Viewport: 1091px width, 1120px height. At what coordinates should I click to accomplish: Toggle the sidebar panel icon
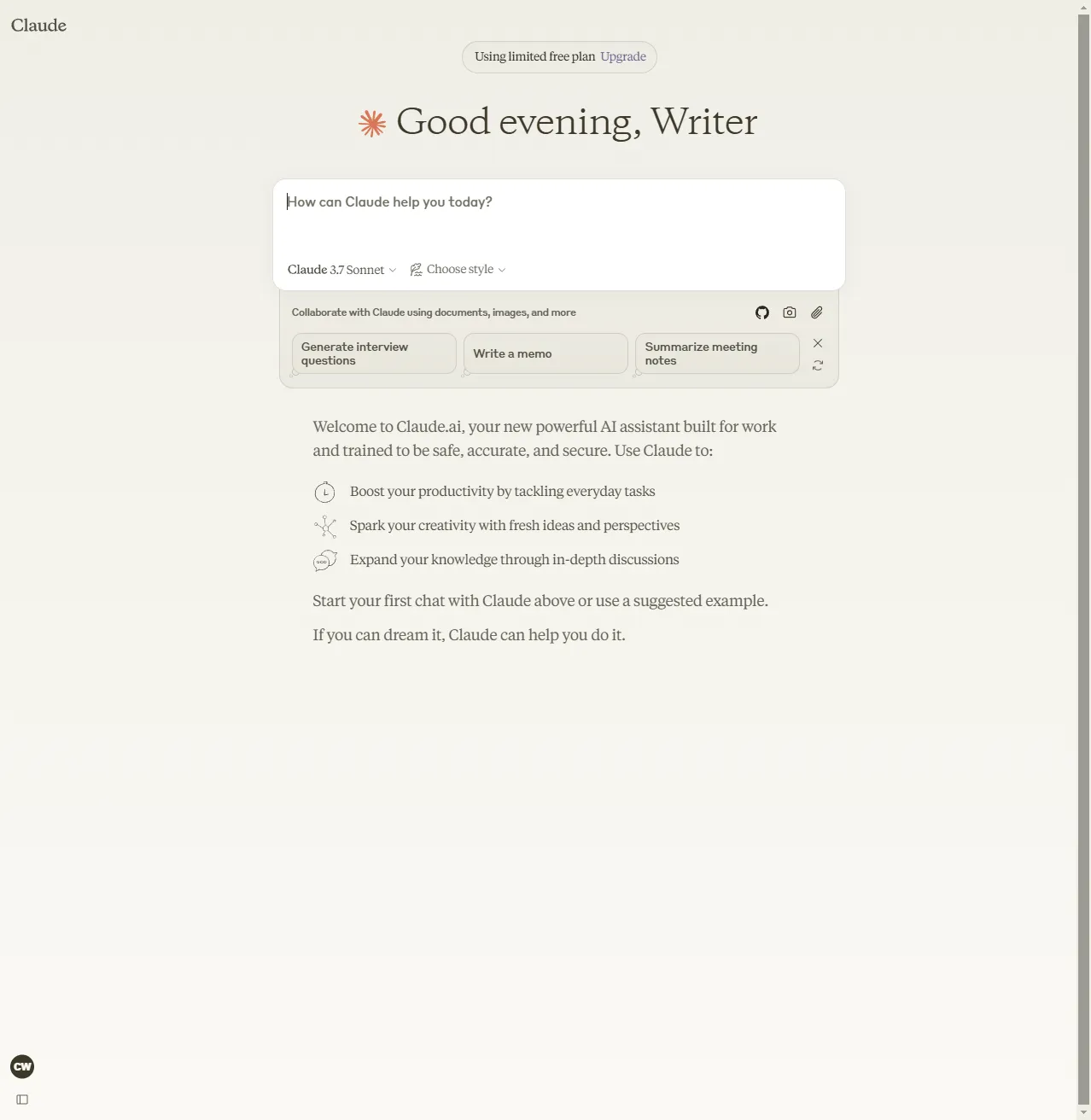click(22, 1100)
